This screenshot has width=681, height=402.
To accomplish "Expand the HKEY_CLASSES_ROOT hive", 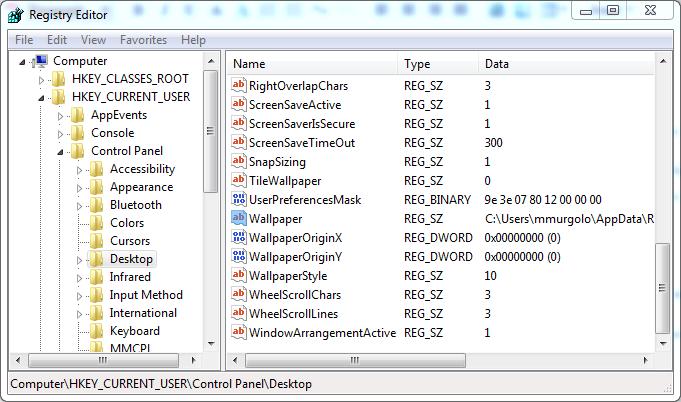I will coord(41,80).
